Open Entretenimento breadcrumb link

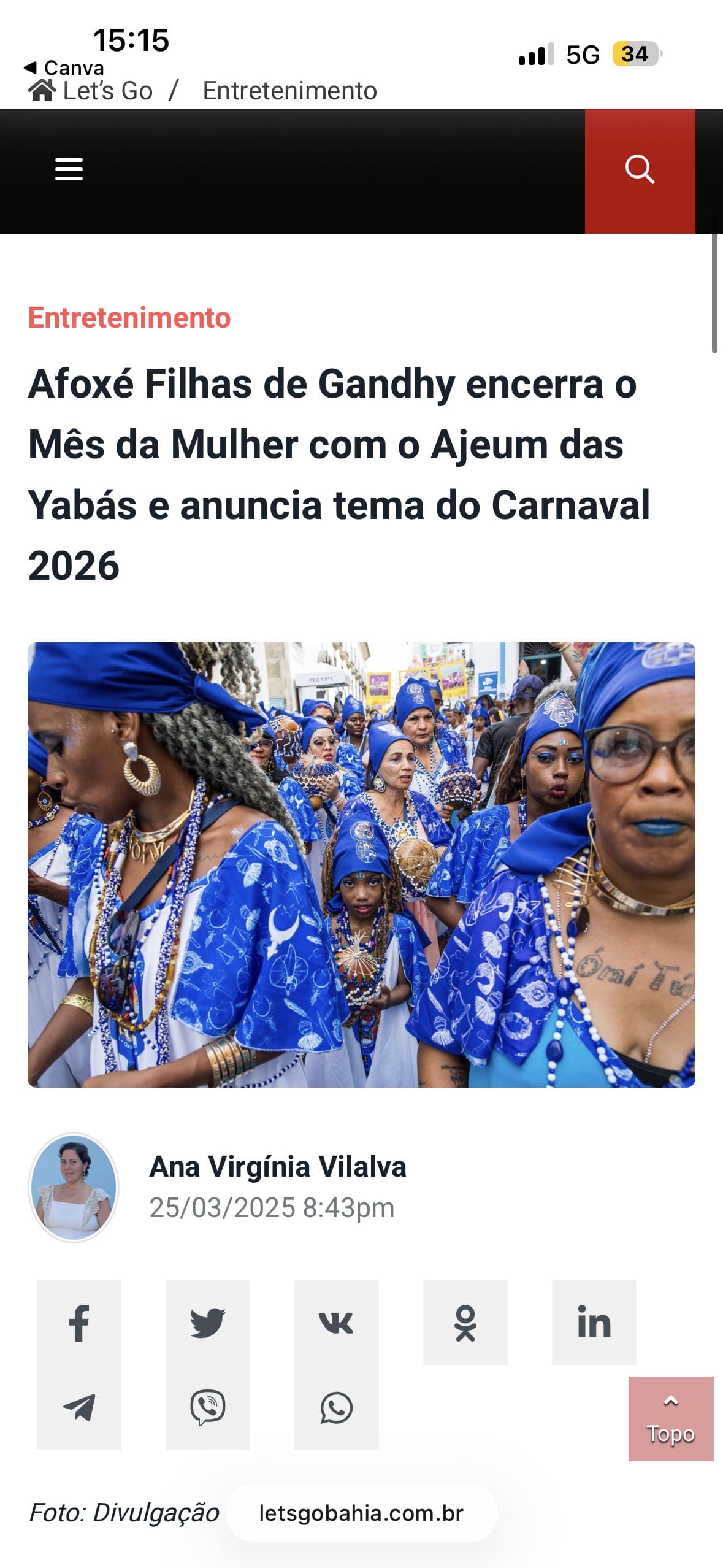tap(289, 91)
